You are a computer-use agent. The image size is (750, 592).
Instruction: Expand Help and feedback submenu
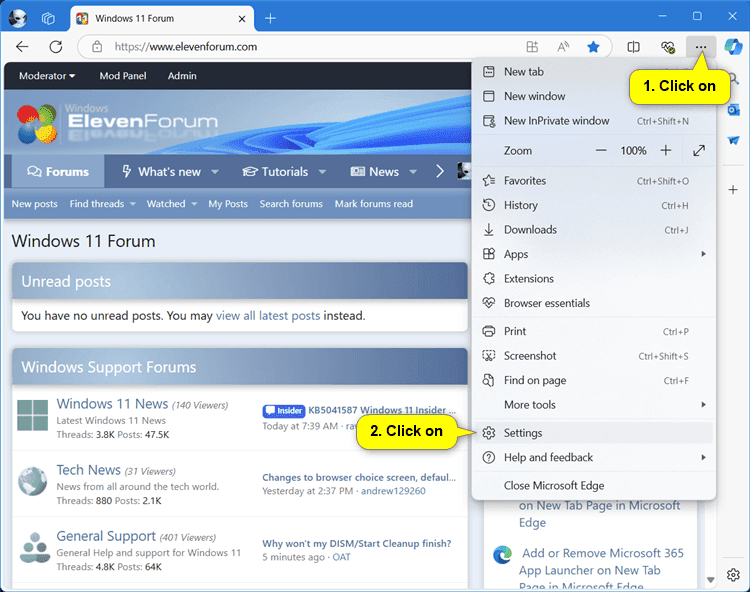point(594,457)
